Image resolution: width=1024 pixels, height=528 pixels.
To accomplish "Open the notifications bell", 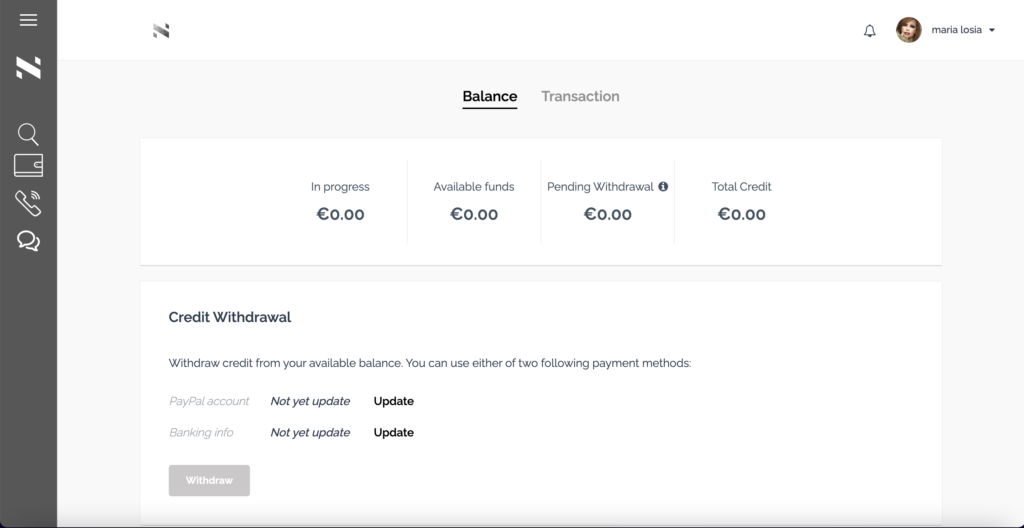I will tap(870, 31).
